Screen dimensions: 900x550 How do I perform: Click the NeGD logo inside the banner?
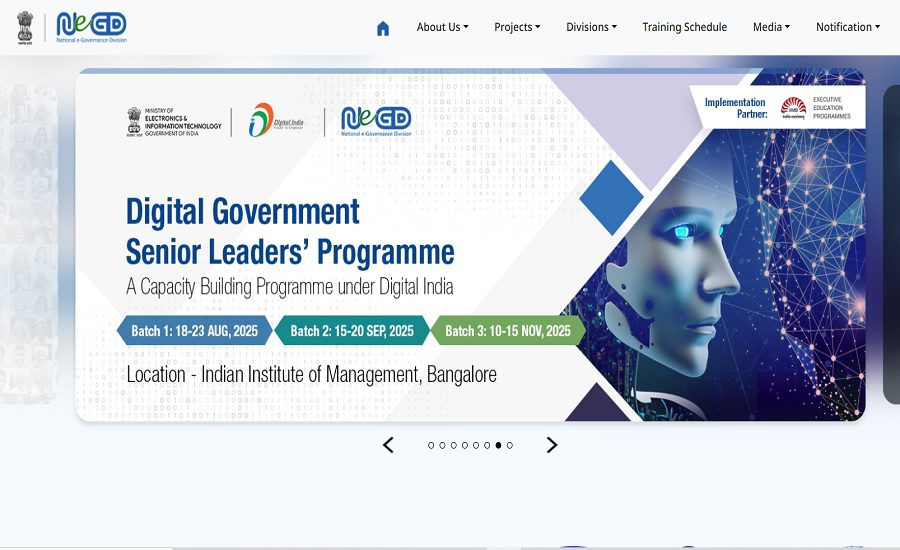click(x=376, y=121)
